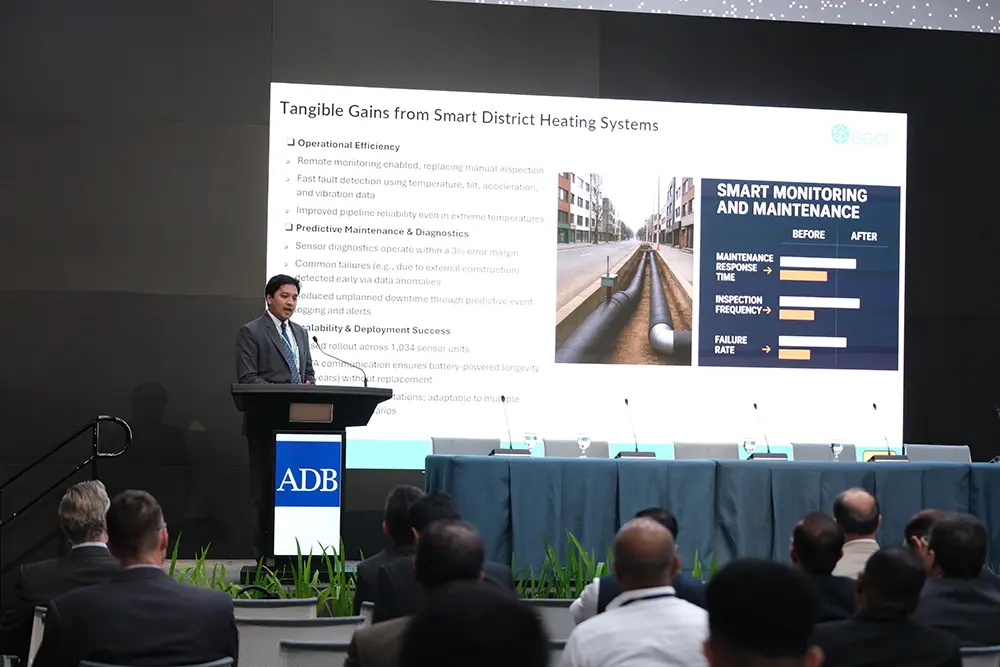Viewport: 1000px width, 667px height.
Task: Click the 'Fast fault detection using temperature' line
Action: pyautogui.click(x=417, y=183)
